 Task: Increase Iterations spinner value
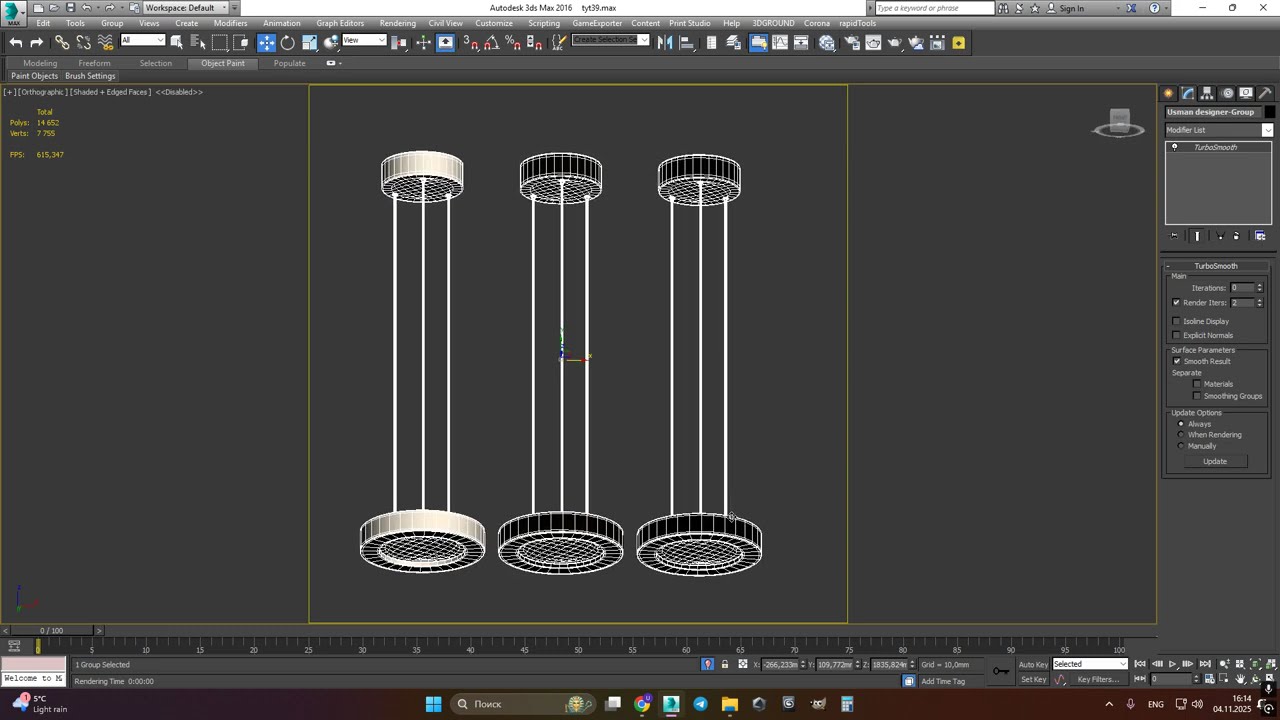pyautogui.click(x=1259, y=285)
